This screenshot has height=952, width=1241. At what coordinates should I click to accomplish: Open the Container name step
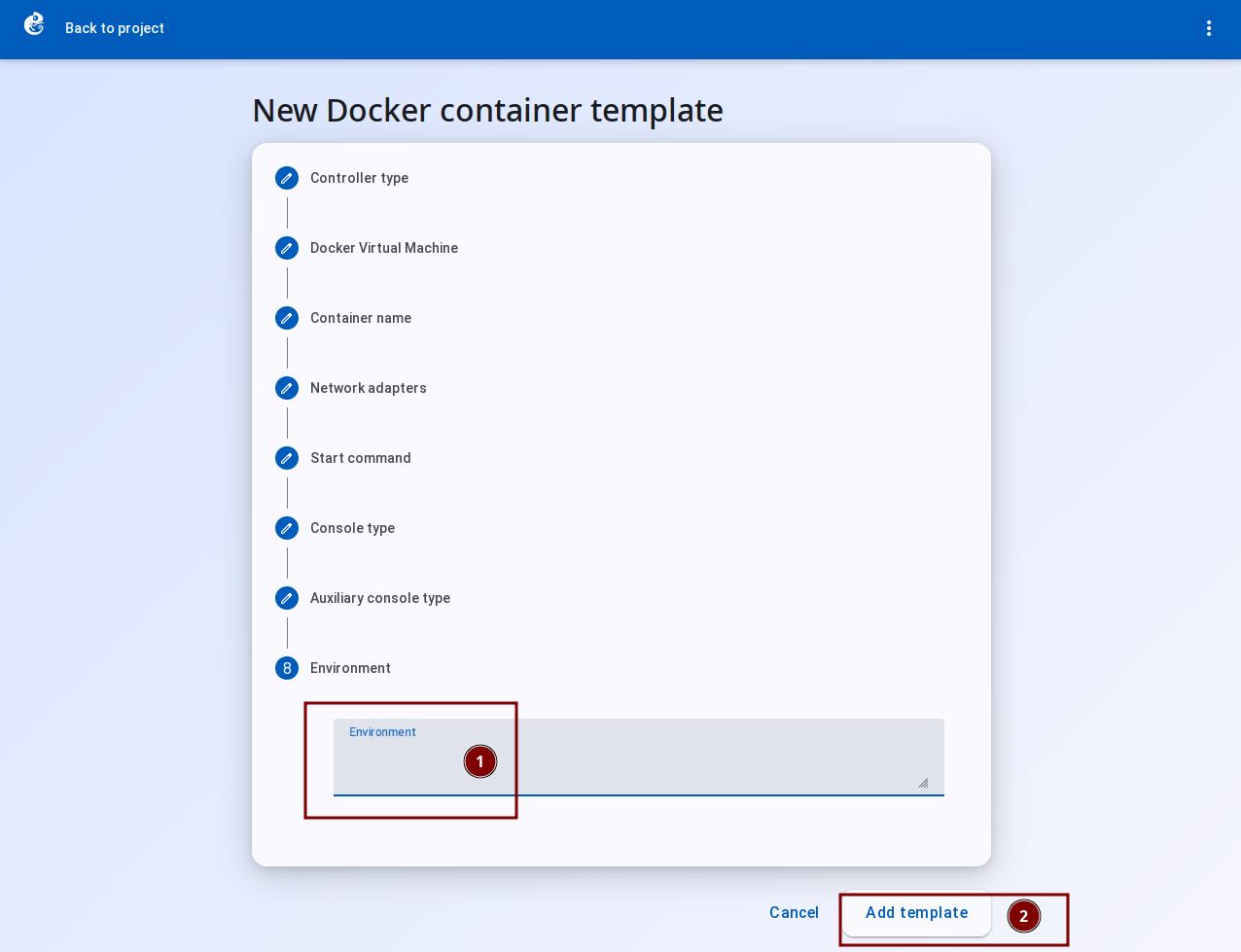tap(361, 318)
